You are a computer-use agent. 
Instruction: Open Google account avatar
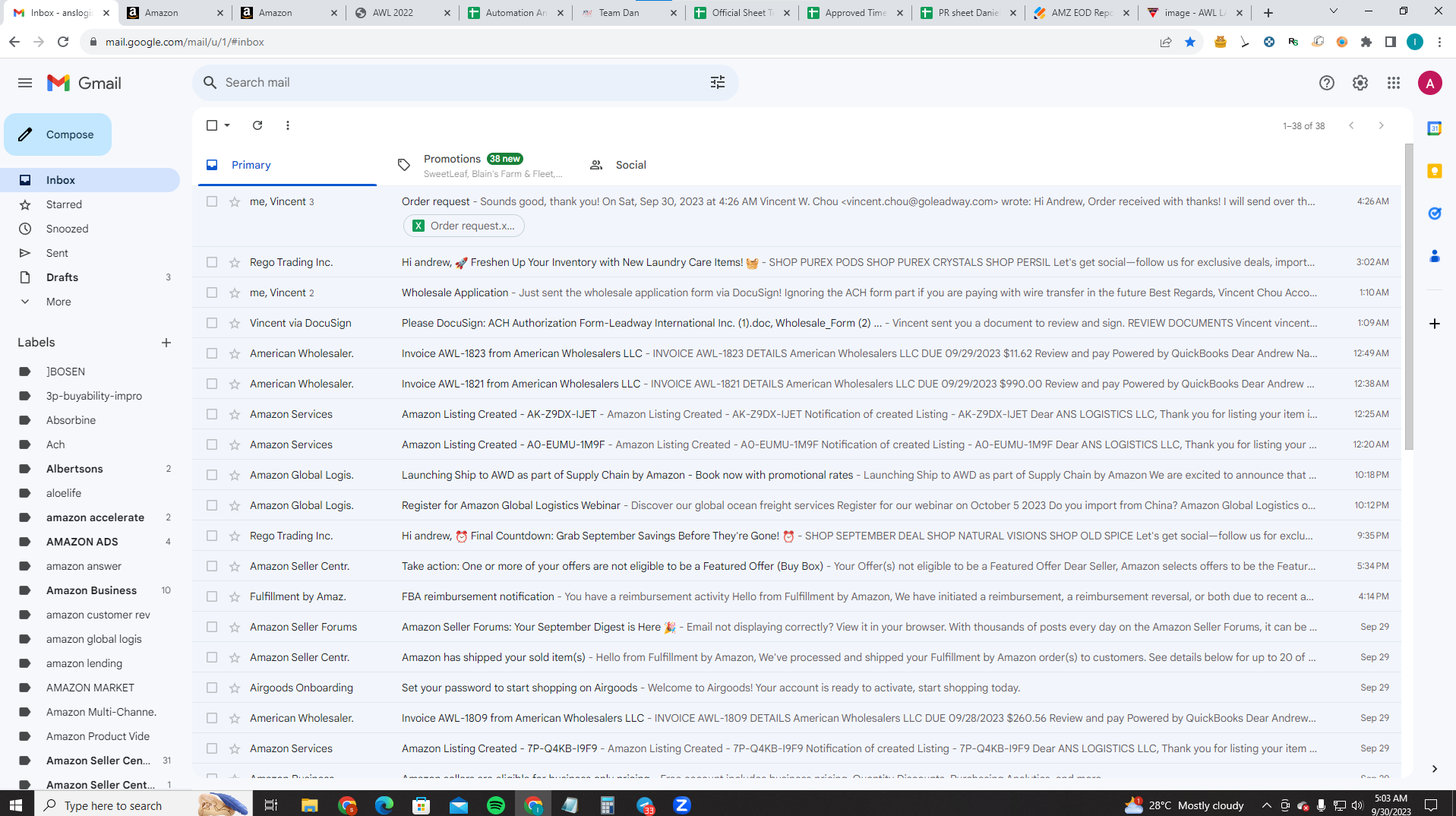[x=1430, y=83]
